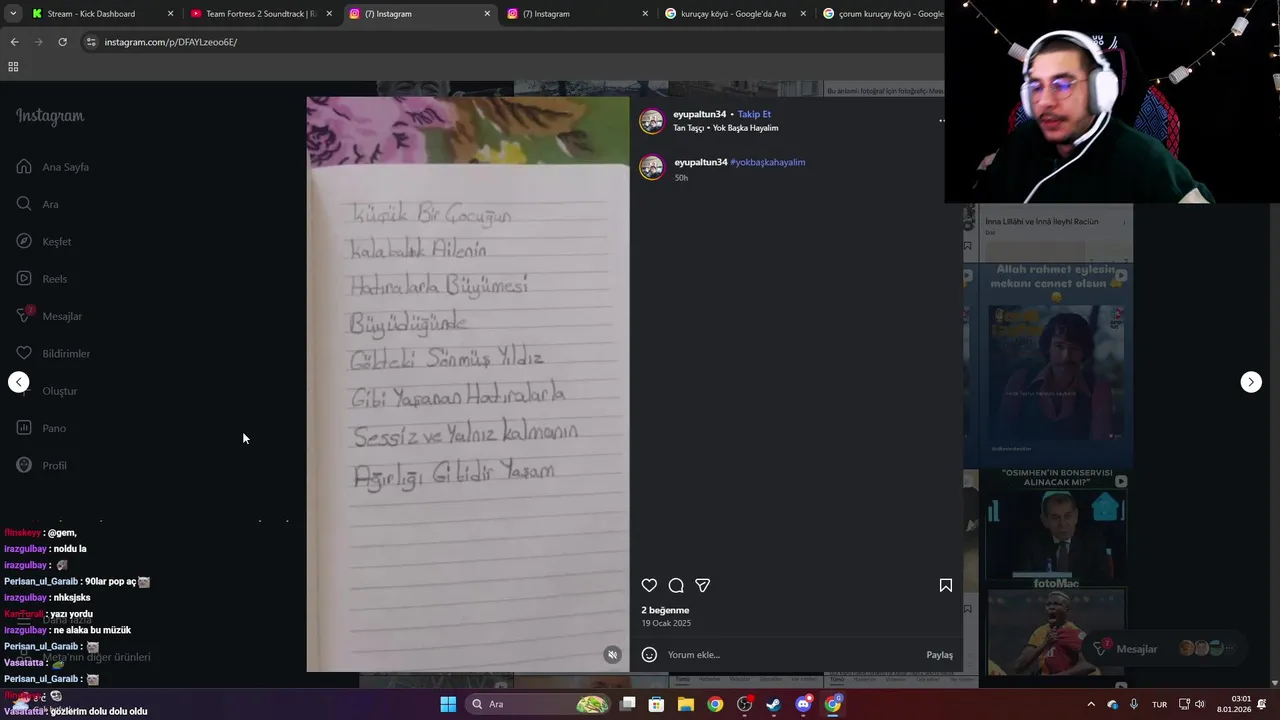The height and width of the screenshot is (720, 1280).
Task: Open Reels from Instagram sidebar
Action: coord(42,279)
